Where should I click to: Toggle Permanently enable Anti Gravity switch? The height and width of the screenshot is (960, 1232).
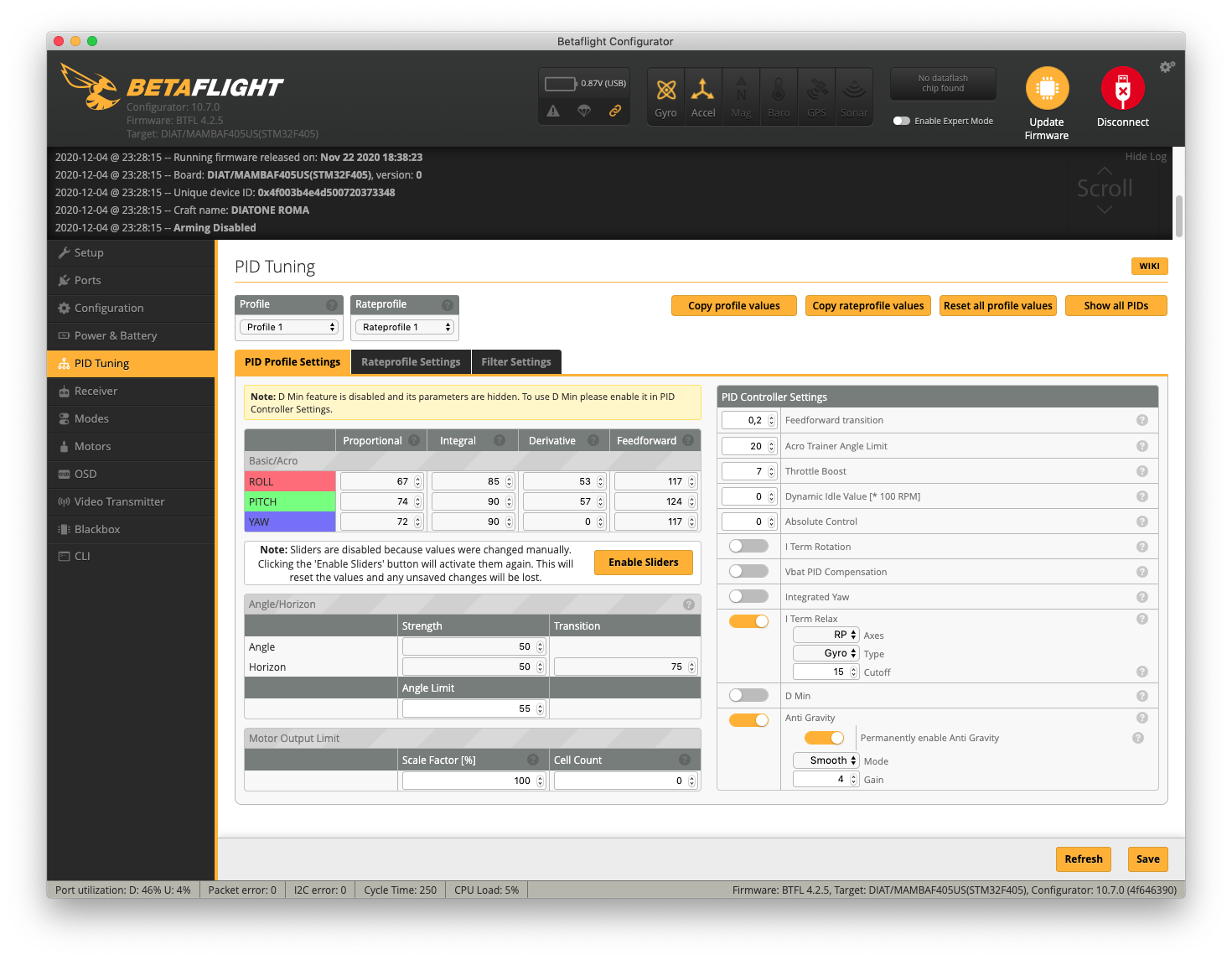pos(824,738)
